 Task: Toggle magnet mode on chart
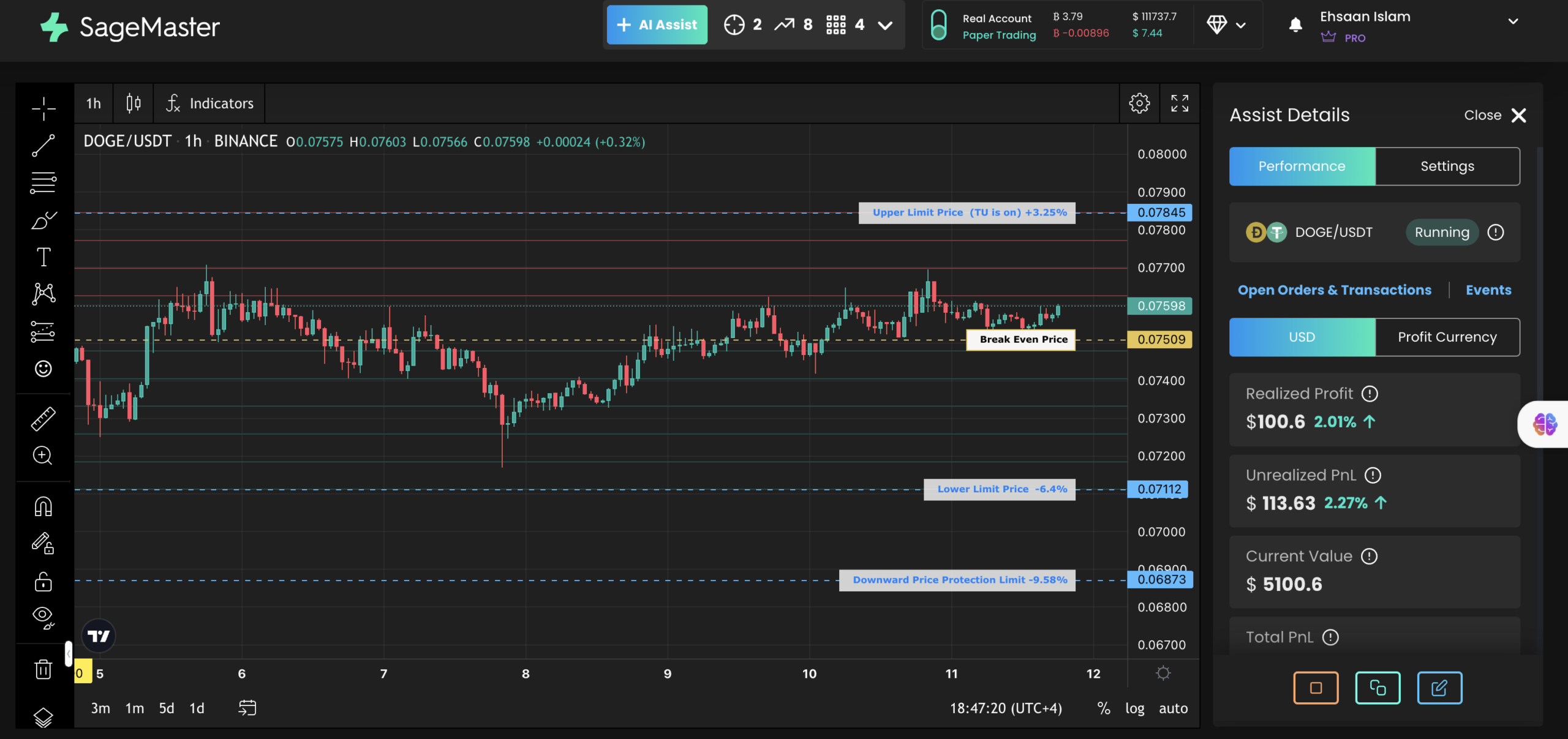[43, 506]
